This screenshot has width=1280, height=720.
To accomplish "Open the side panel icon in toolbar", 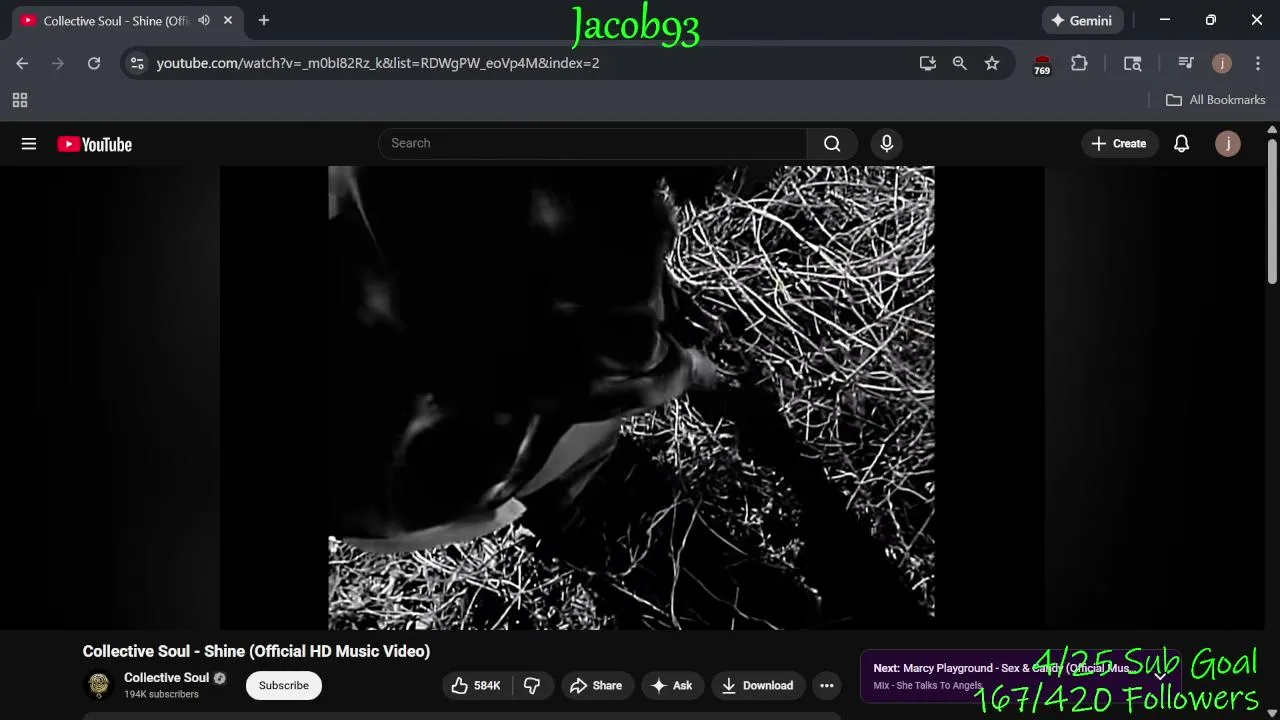I will [1133, 63].
